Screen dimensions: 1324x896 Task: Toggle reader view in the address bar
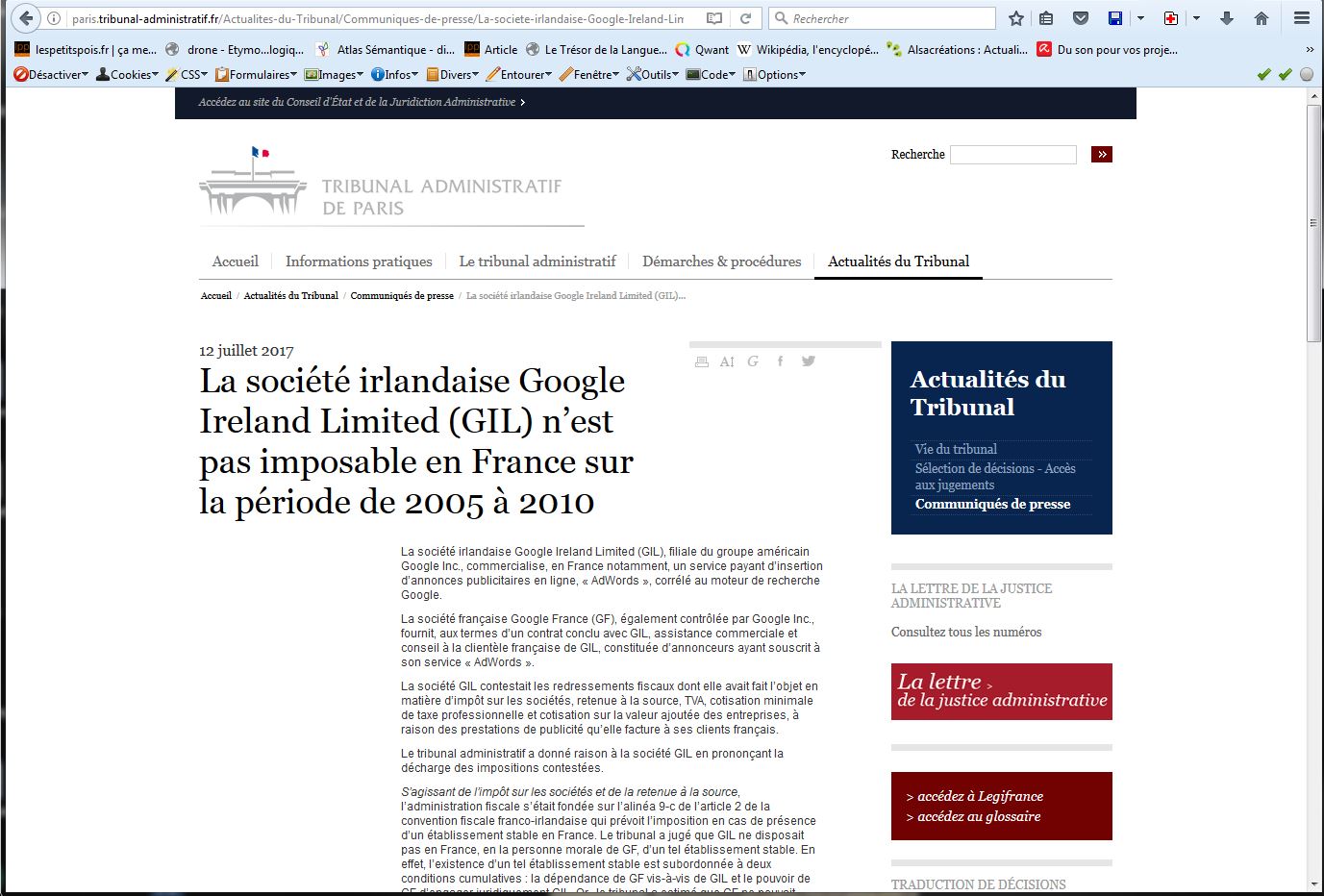pyautogui.click(x=714, y=18)
